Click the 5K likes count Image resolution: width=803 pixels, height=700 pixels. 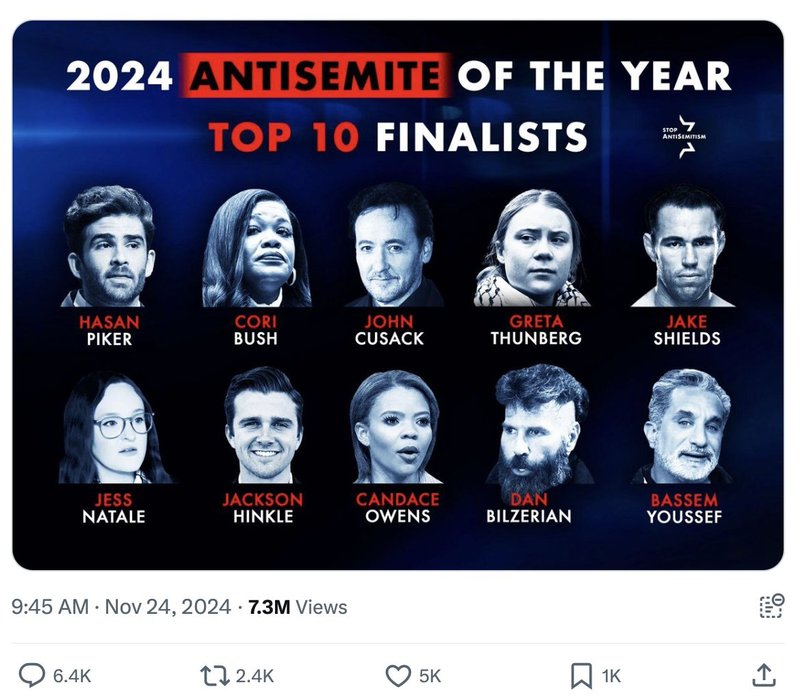[x=430, y=676]
